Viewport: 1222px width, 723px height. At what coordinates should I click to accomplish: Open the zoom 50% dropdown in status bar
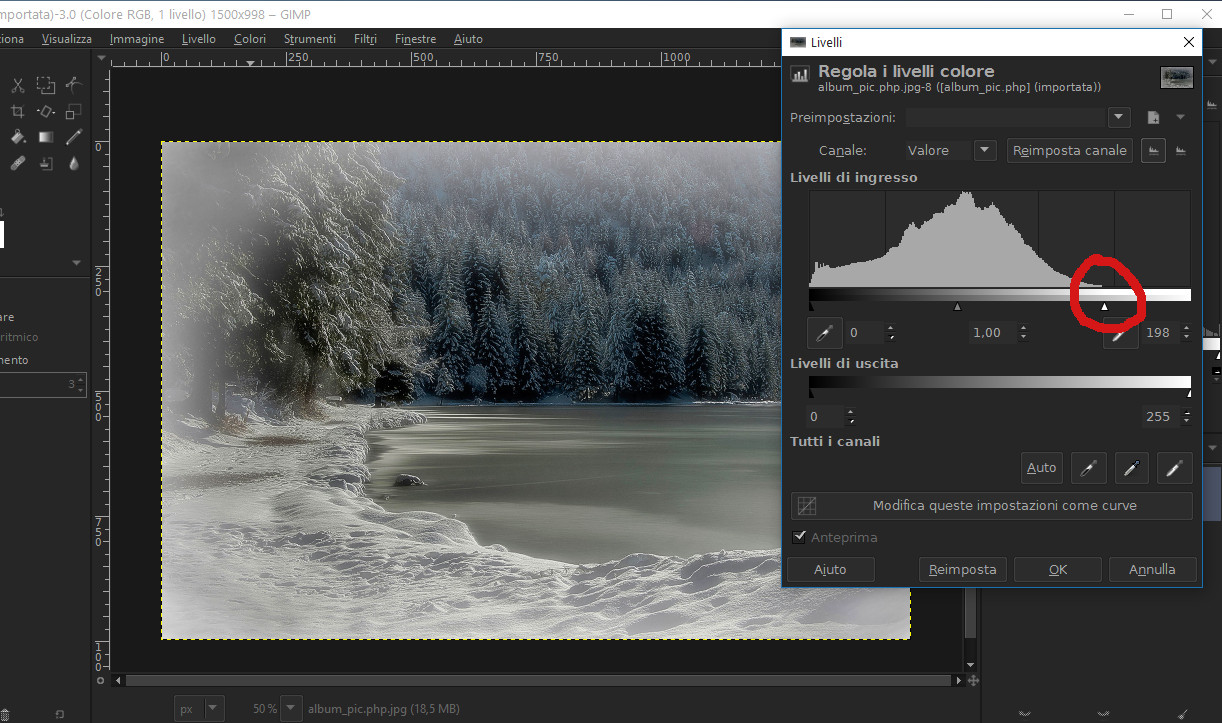tap(291, 709)
